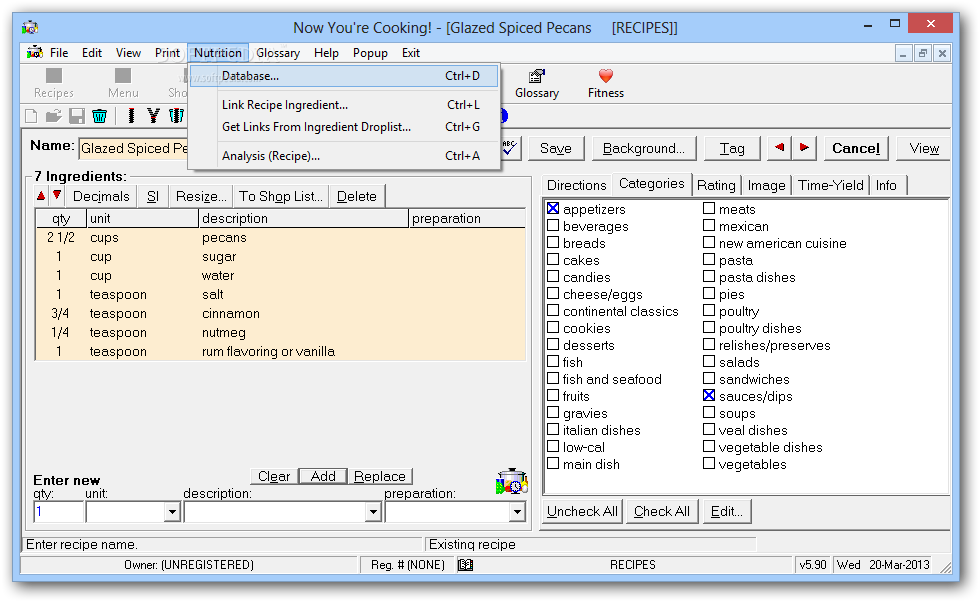
Task: Click the cooking pot timer icon
Action: click(x=512, y=482)
